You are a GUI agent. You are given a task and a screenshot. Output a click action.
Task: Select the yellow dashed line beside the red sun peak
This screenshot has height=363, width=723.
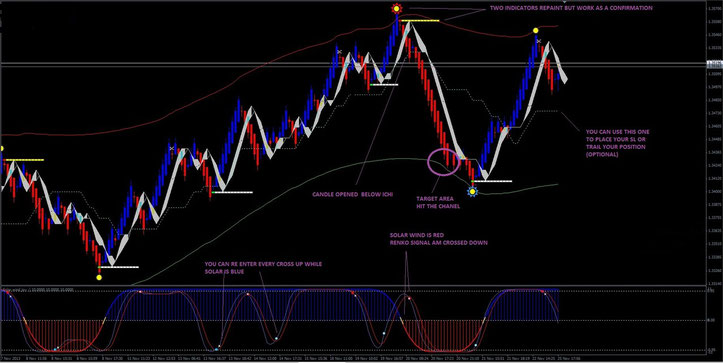point(420,21)
